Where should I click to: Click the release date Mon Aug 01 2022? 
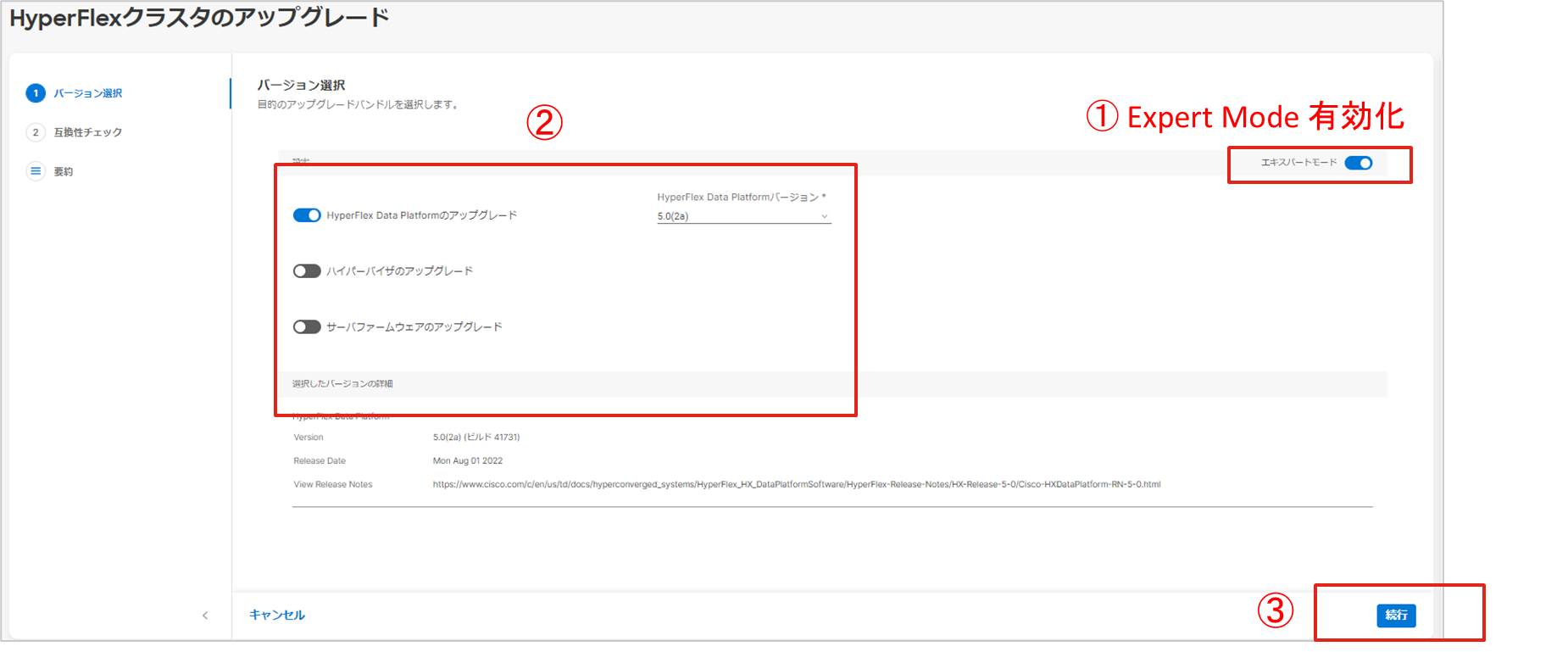click(468, 461)
